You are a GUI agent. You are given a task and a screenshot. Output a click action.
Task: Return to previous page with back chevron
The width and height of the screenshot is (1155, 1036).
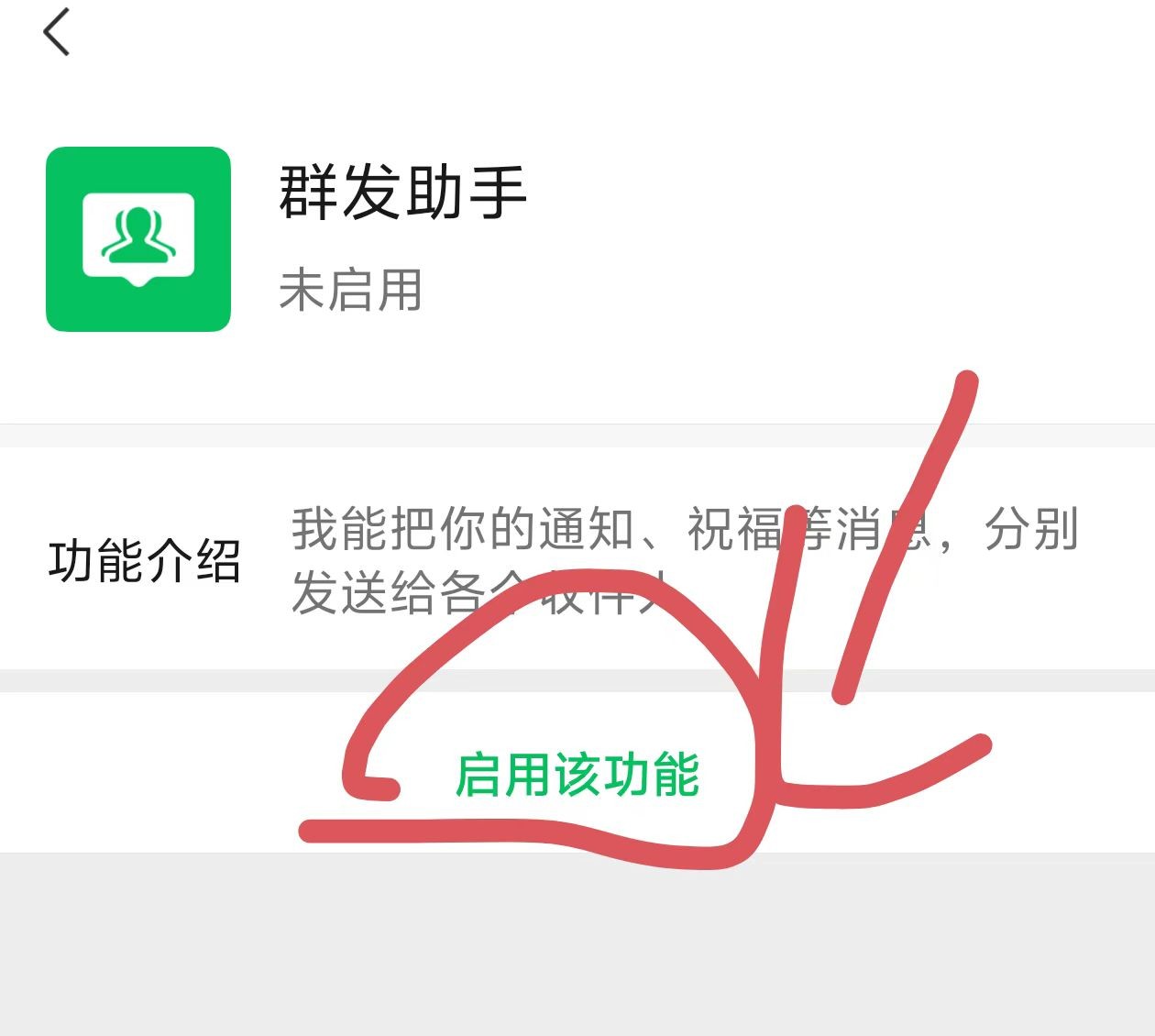pos(57,32)
